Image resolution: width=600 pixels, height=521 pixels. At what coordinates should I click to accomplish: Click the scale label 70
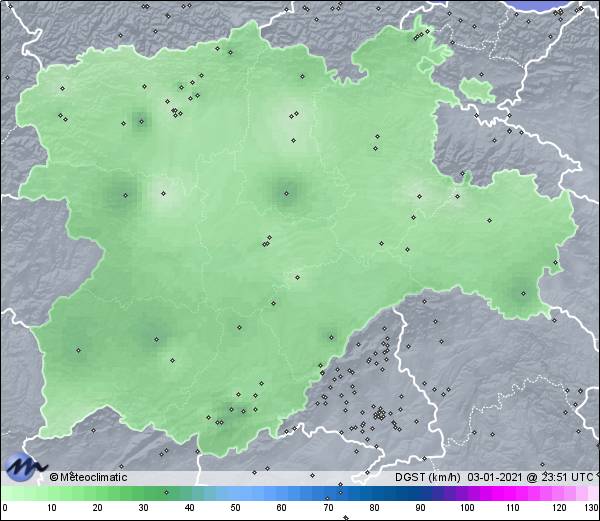click(328, 508)
